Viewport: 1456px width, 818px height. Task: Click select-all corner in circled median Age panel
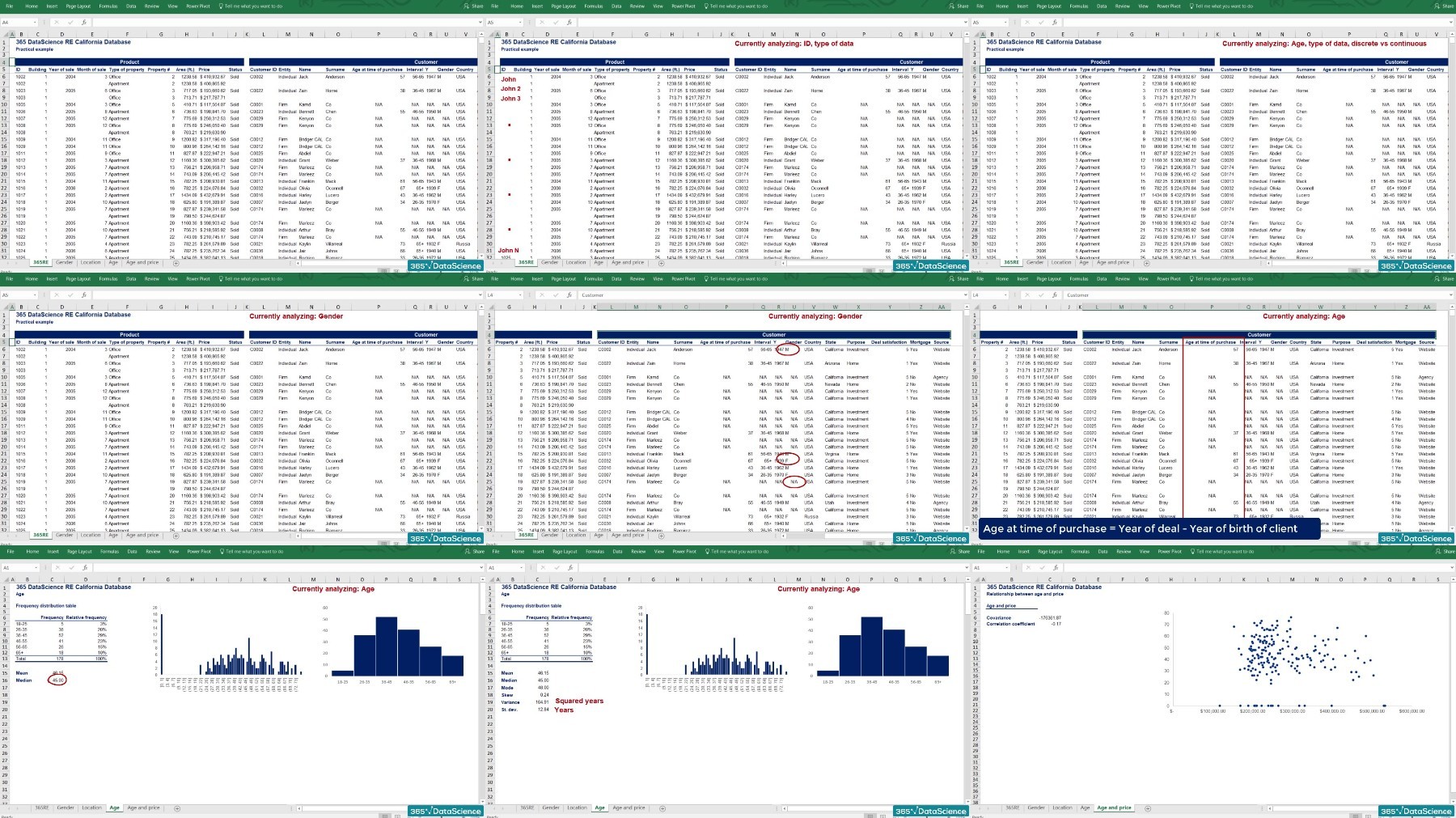[6, 579]
